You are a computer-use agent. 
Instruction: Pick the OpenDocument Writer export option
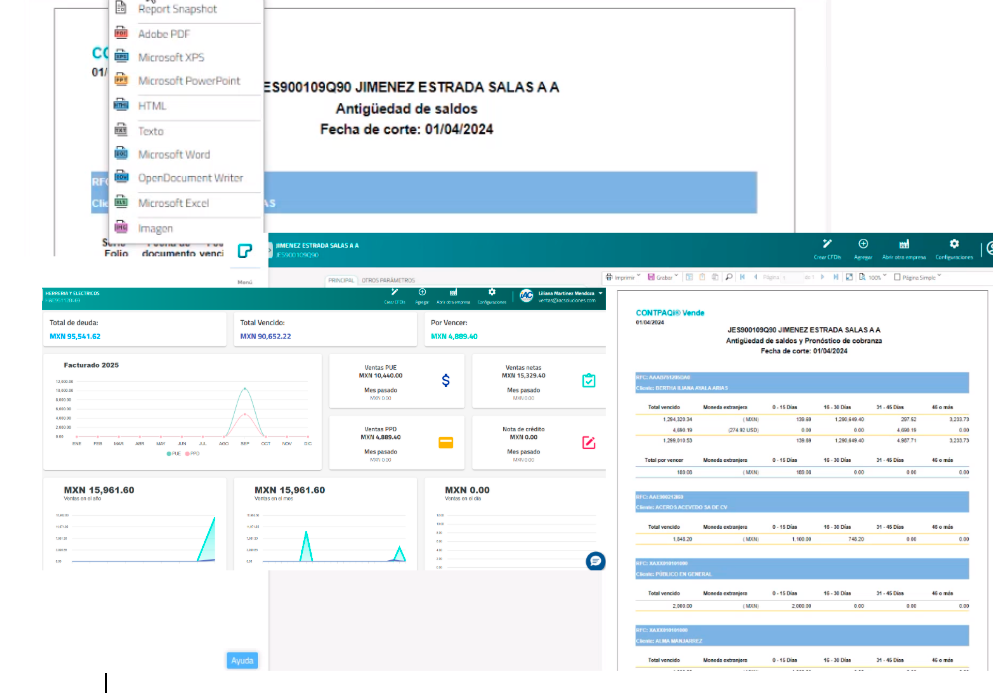coord(190,178)
